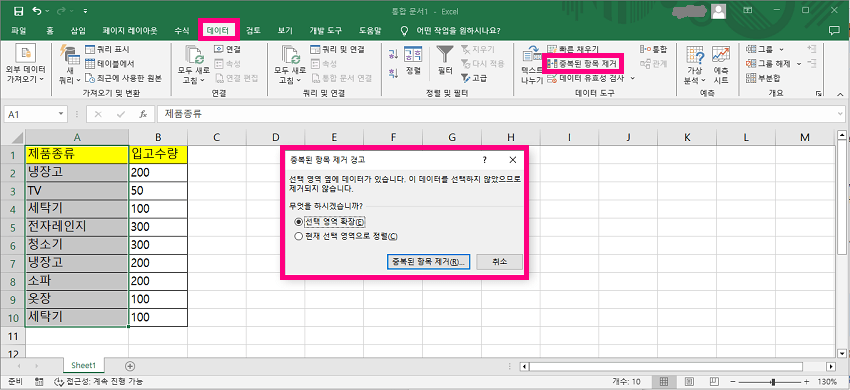Open the 개요 group dialog launcher
850x390 pixels.
(818, 93)
